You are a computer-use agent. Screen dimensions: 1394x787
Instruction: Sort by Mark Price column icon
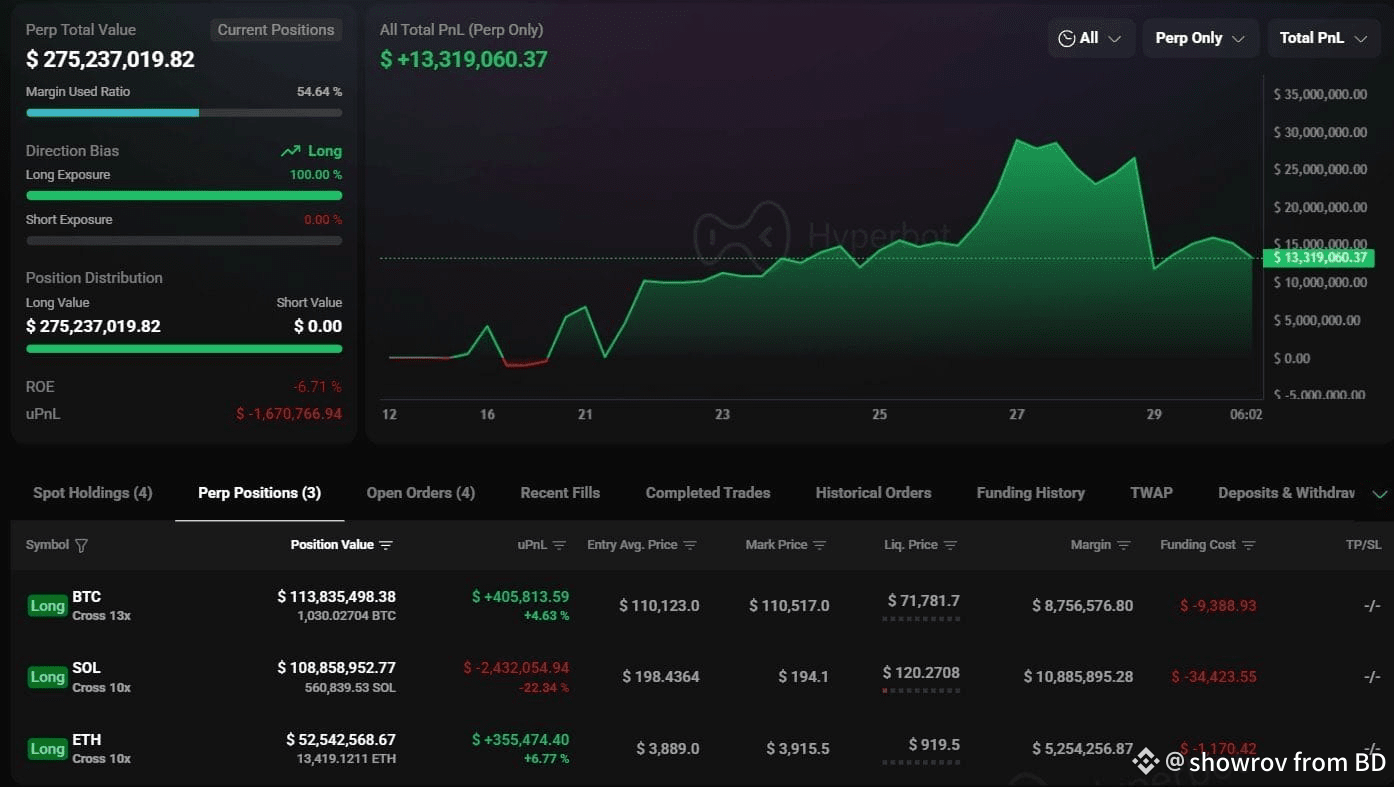[820, 545]
